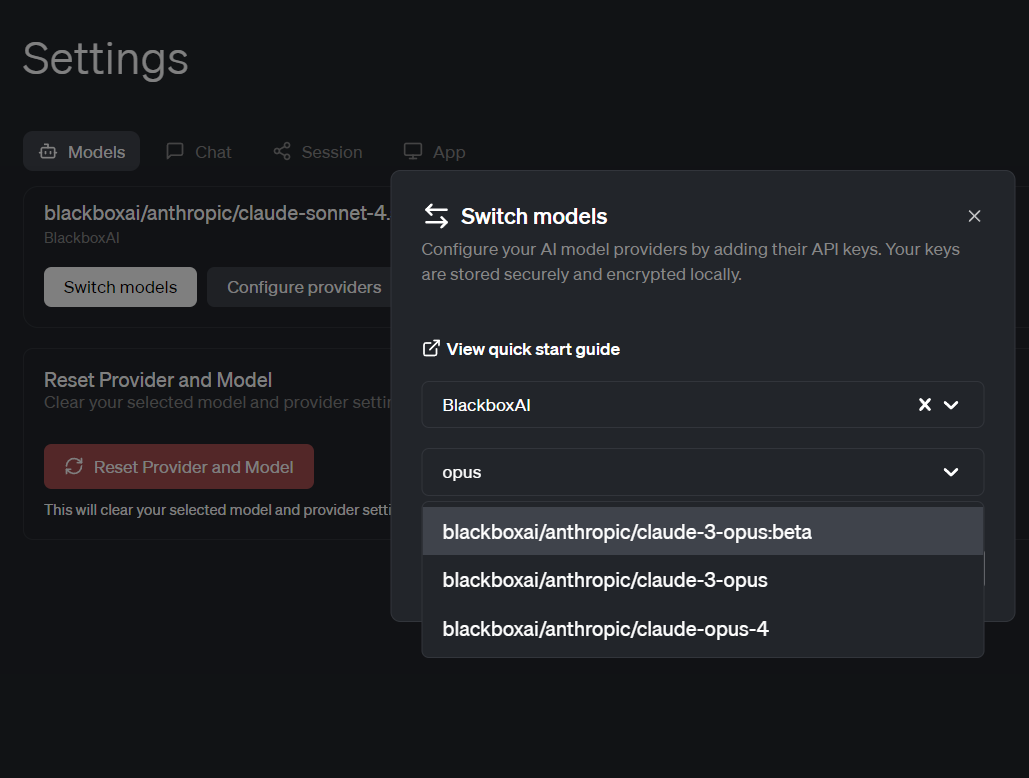Close the Switch models dialog
Screen dimensions: 1029x778
click(974, 216)
